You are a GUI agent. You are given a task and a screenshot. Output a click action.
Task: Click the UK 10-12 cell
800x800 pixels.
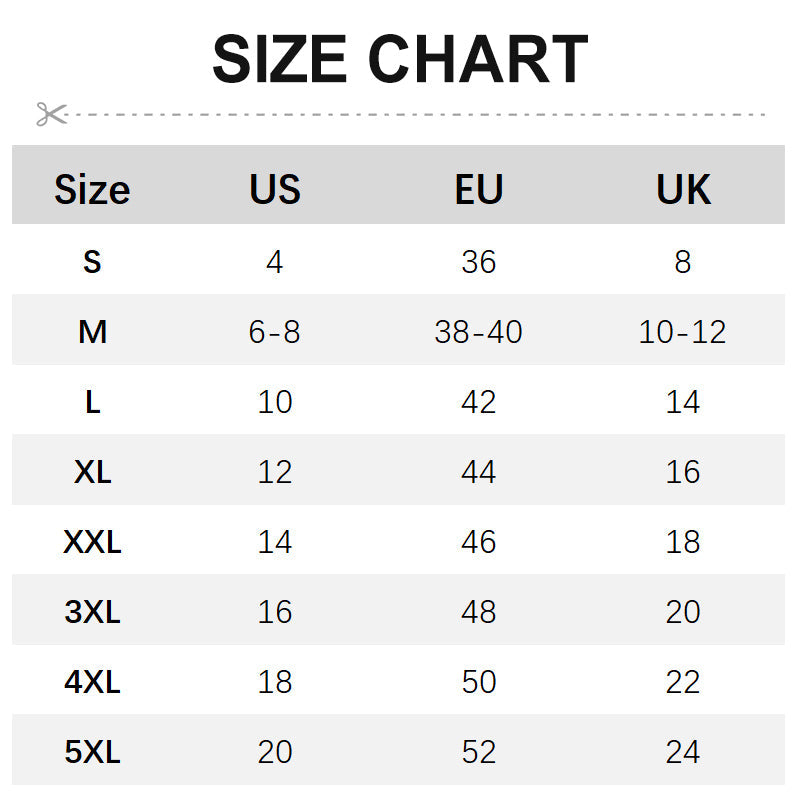point(683,332)
